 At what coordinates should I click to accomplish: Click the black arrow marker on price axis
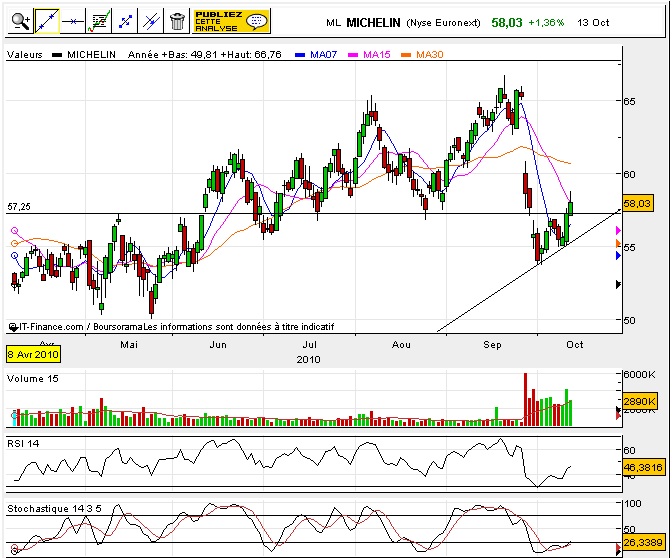618,284
